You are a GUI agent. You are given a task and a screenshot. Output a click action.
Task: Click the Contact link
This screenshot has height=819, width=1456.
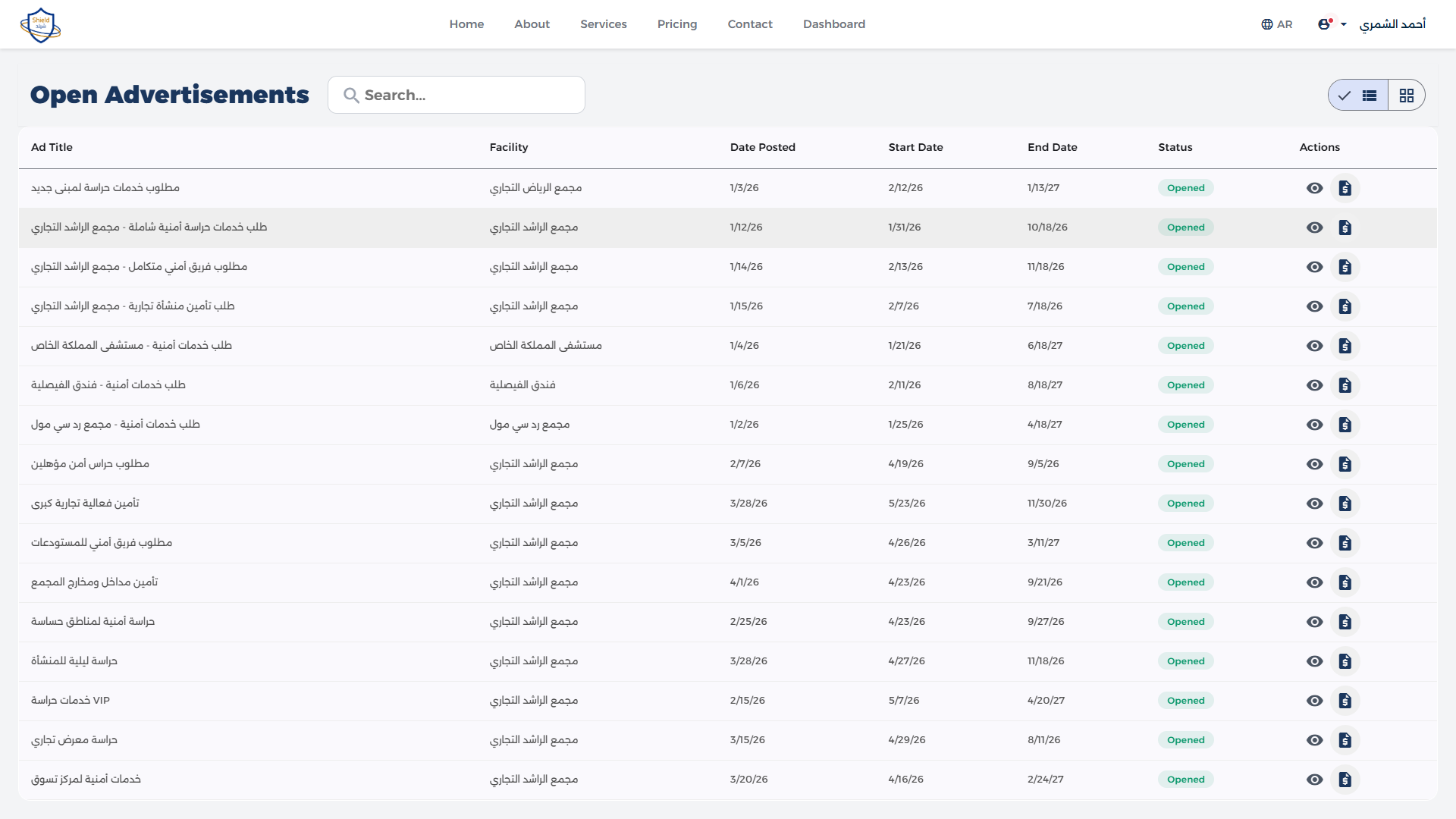750,24
